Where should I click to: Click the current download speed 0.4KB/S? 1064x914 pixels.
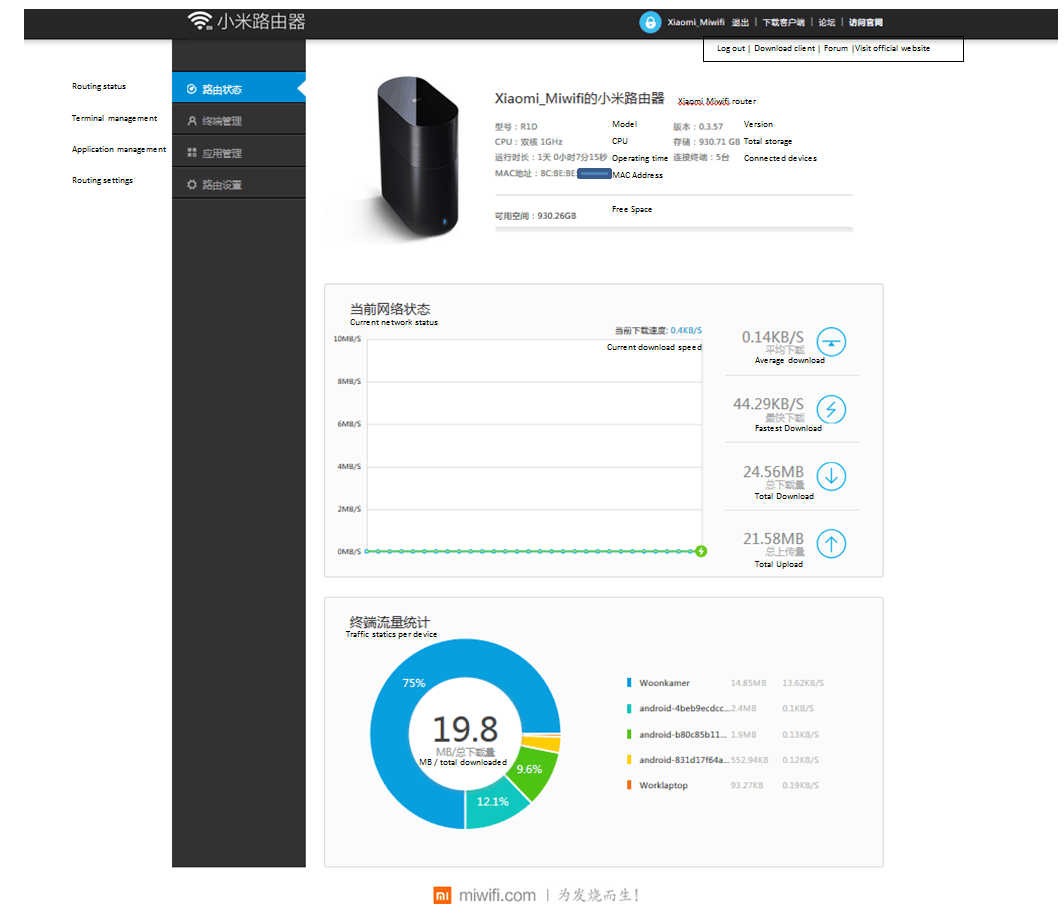coord(686,330)
